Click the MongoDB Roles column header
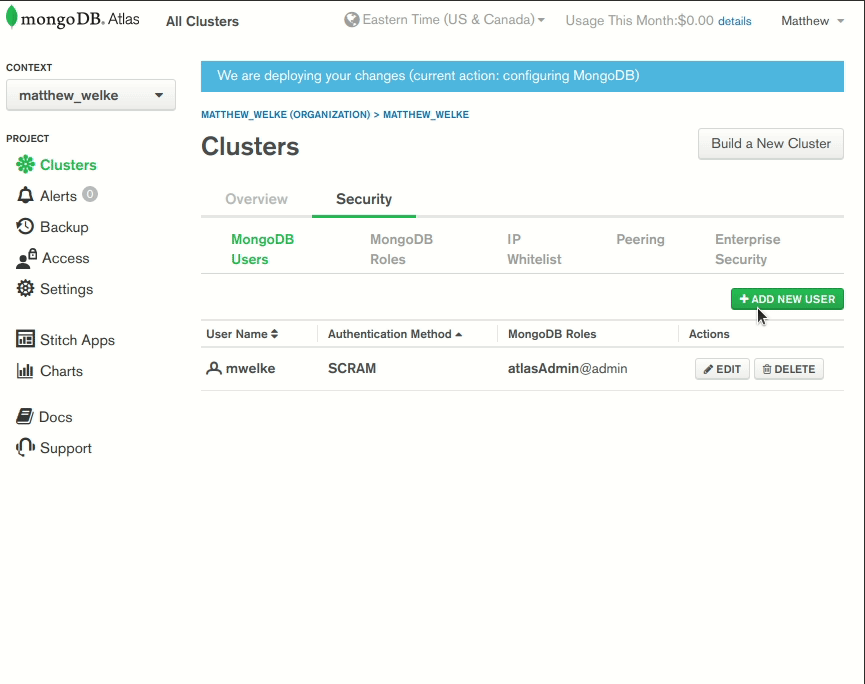 pyautogui.click(x=552, y=334)
